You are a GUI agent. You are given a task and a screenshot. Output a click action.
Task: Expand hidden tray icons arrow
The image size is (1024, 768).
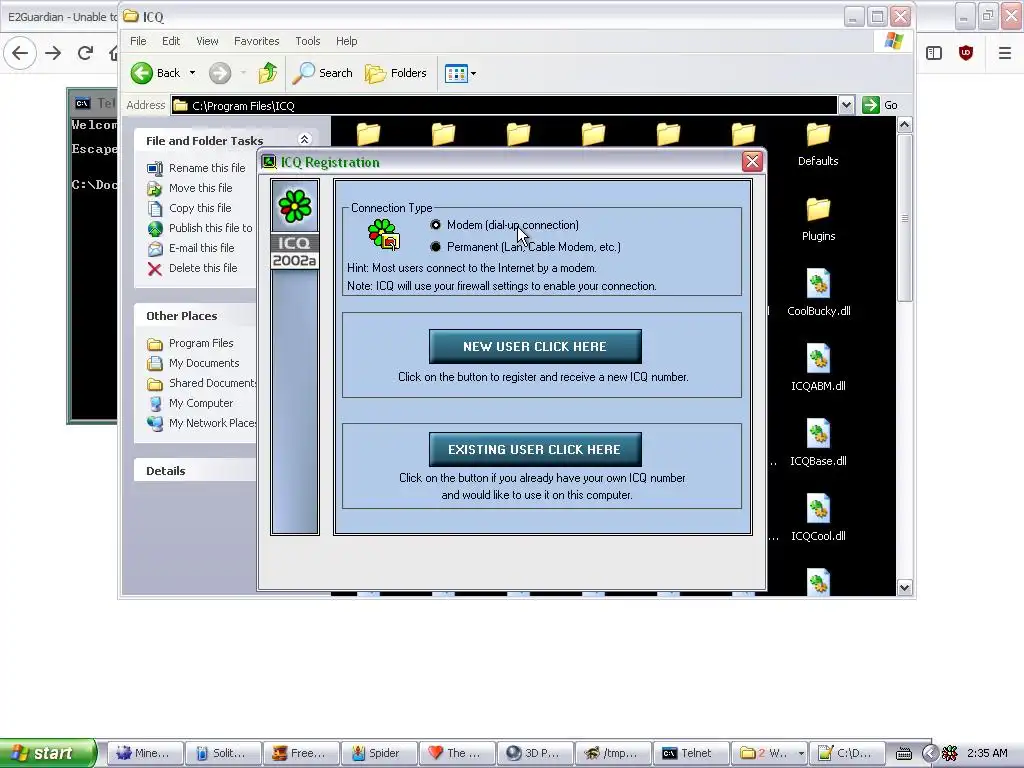click(x=931, y=754)
